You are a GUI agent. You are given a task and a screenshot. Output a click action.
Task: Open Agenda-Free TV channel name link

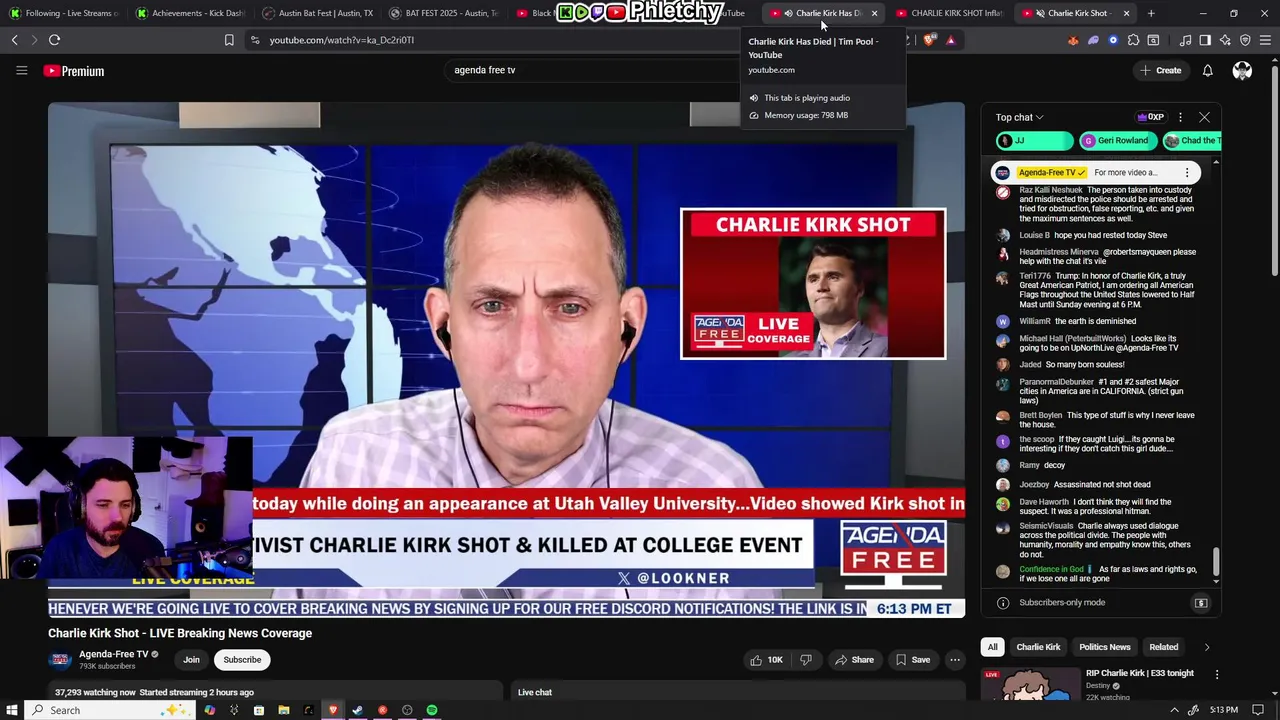click(114, 654)
